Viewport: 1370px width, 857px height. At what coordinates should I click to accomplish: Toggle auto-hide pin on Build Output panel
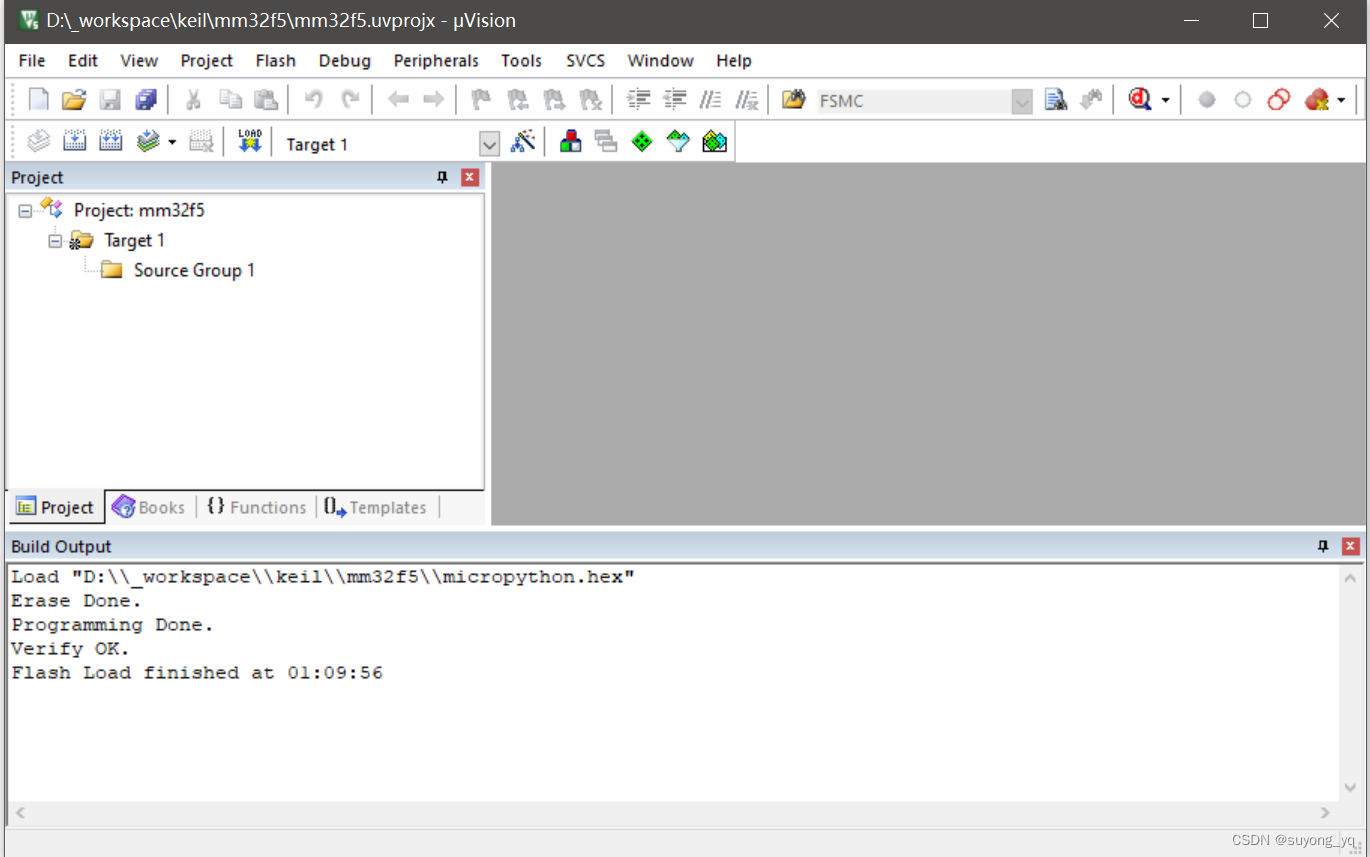pos(1323,546)
